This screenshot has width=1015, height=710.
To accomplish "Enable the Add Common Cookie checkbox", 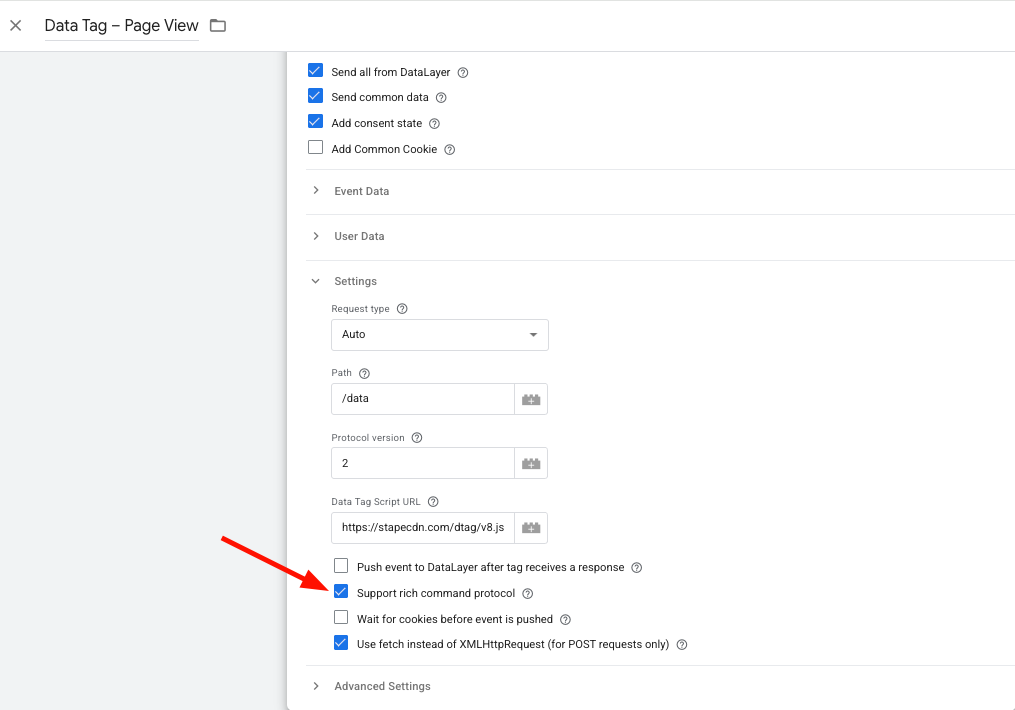I will click(x=316, y=148).
